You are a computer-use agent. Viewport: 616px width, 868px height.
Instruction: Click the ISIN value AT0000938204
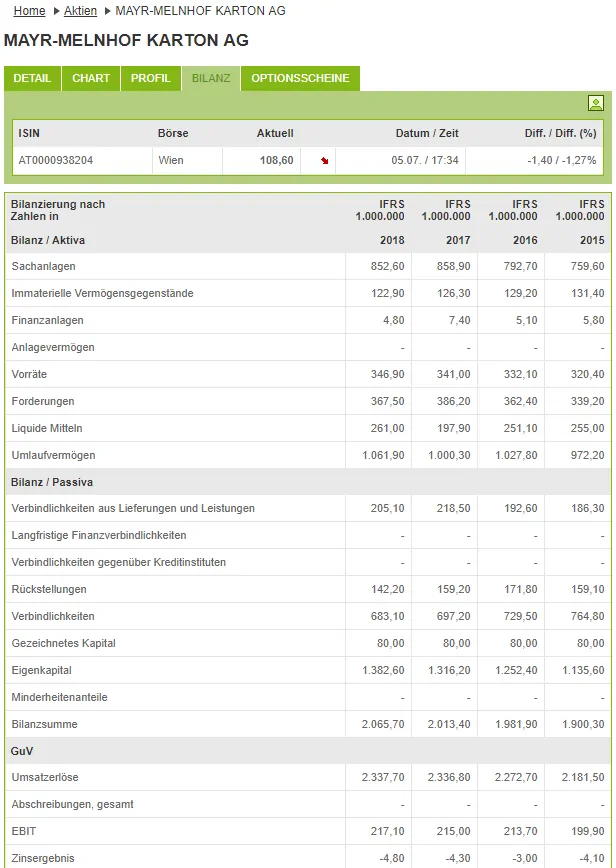click(56, 161)
